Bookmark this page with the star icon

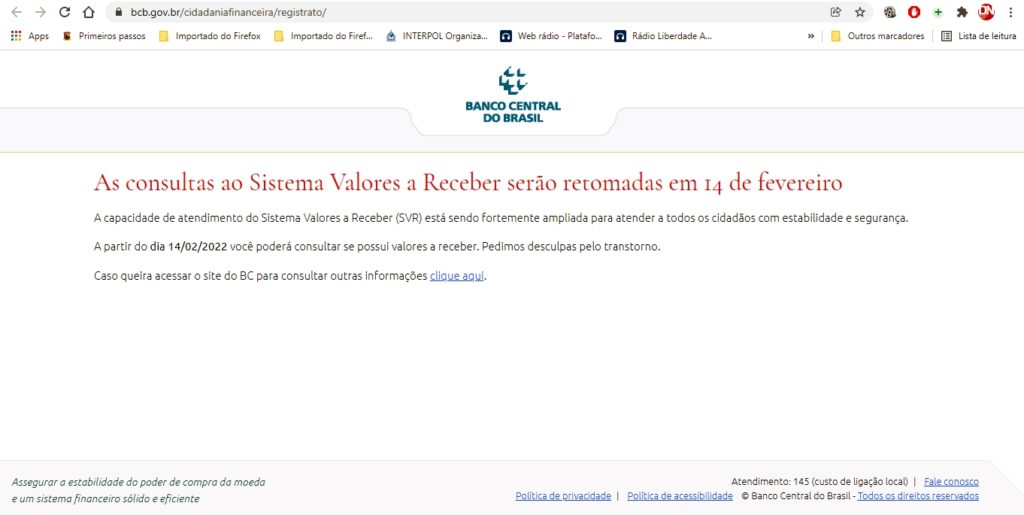coord(860,12)
